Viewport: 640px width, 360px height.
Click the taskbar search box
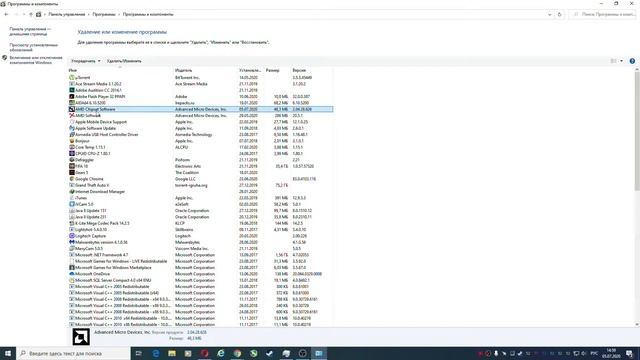73,353
